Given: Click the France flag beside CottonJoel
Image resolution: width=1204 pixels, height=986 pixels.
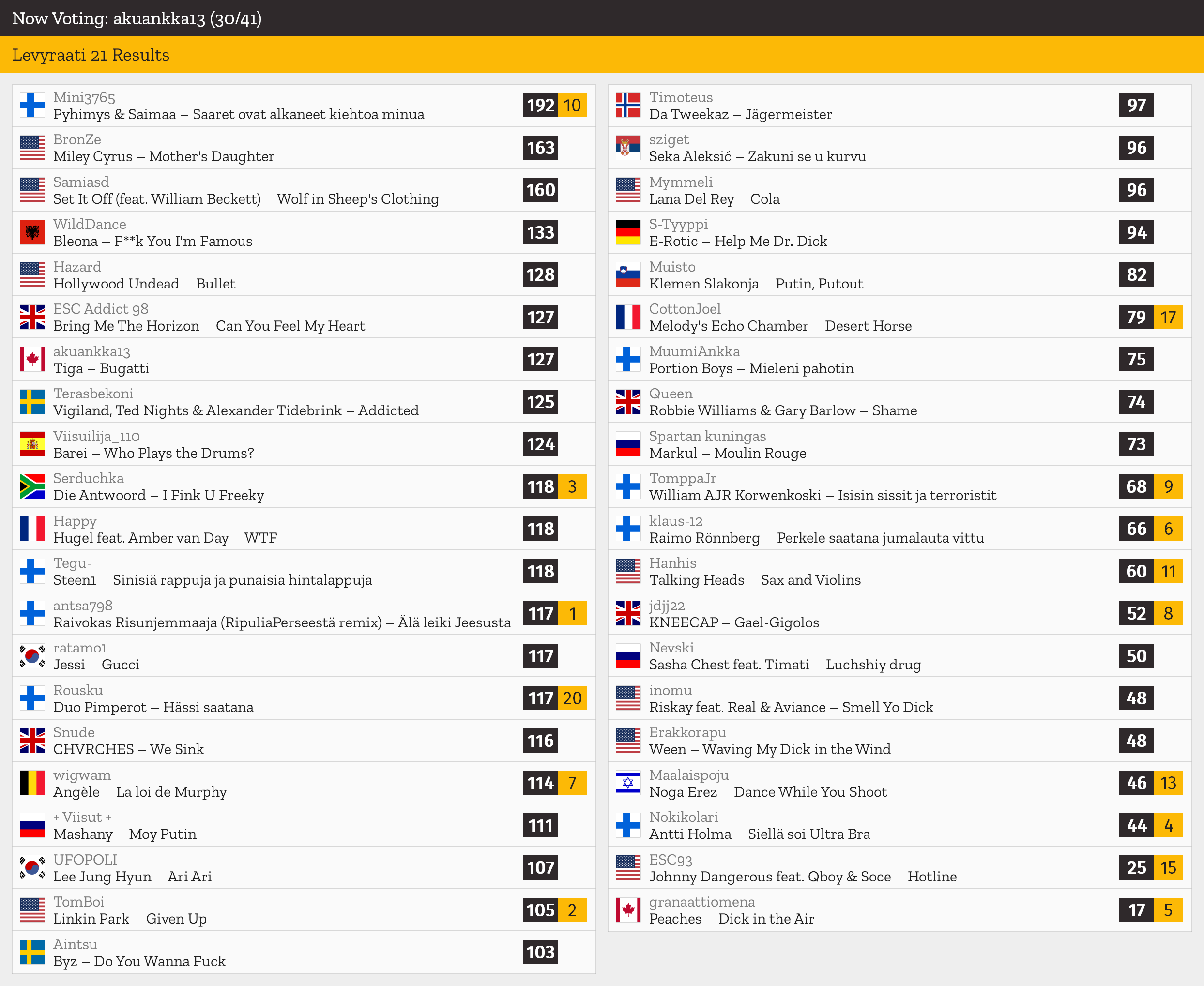Looking at the screenshot, I should (x=628, y=317).
